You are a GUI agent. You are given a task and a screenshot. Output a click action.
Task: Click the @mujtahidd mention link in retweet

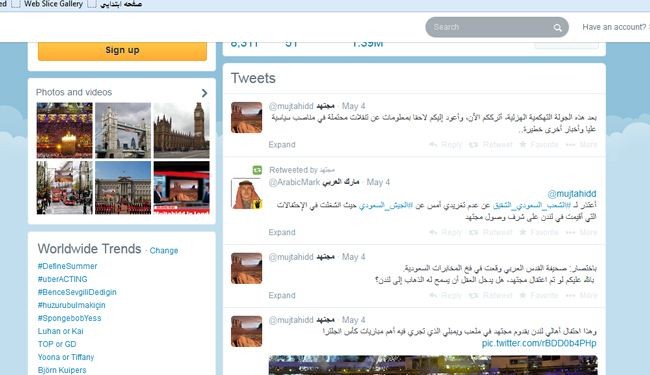pyautogui.click(x=572, y=194)
